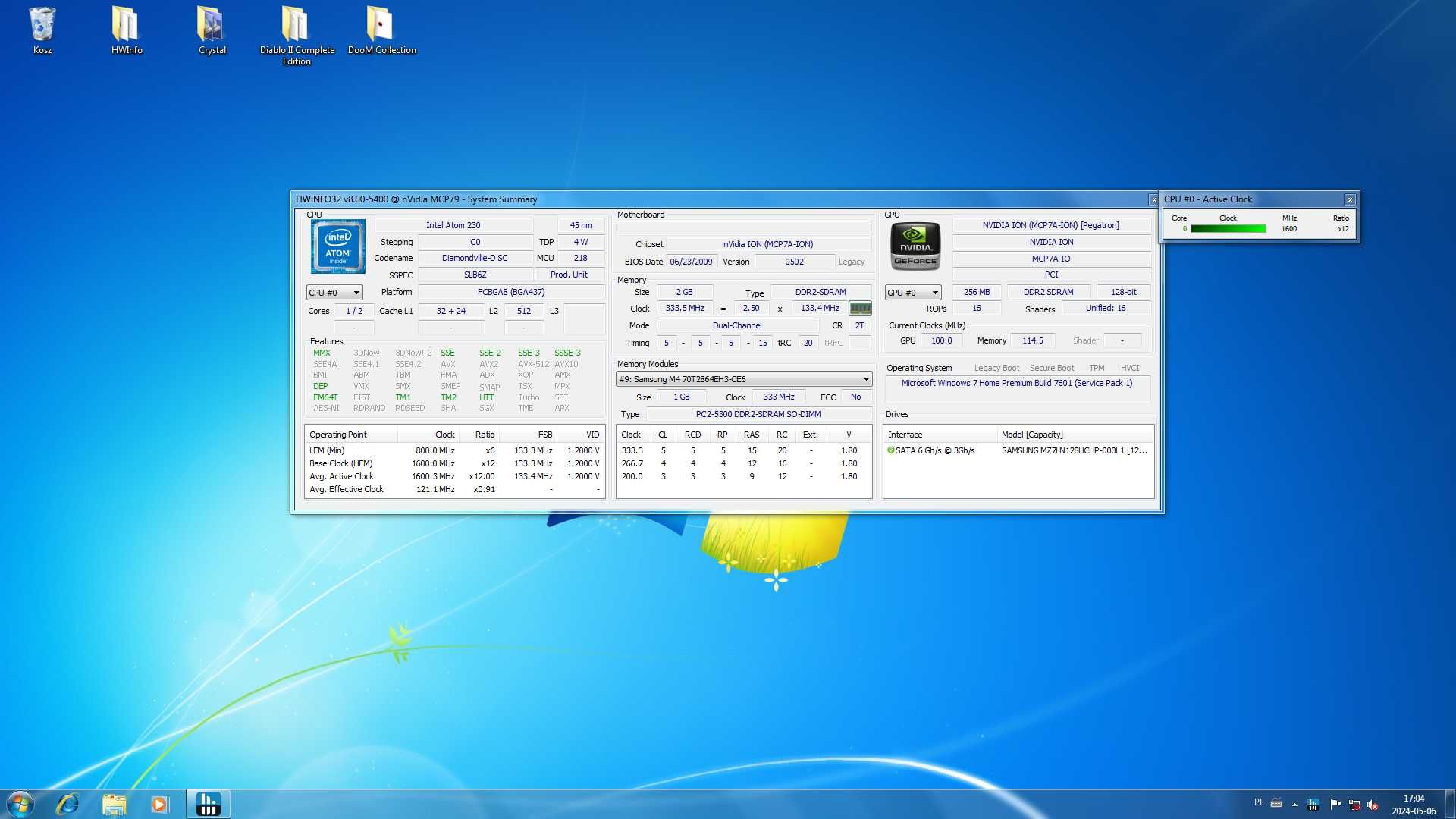Click the SLB6Z SSPEC value
The image size is (1456, 819).
475,275
